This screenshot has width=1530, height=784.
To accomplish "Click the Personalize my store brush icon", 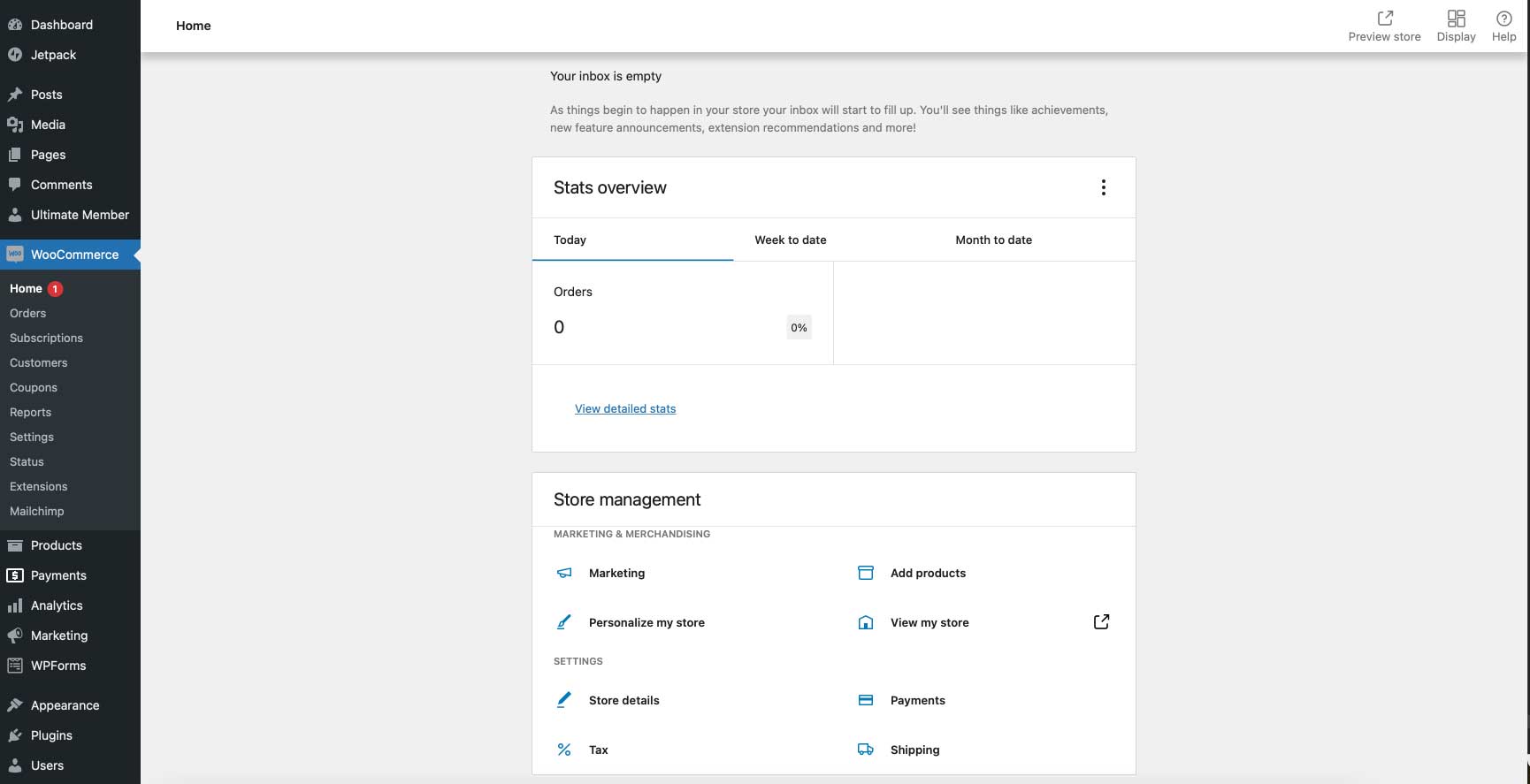I will [564, 622].
